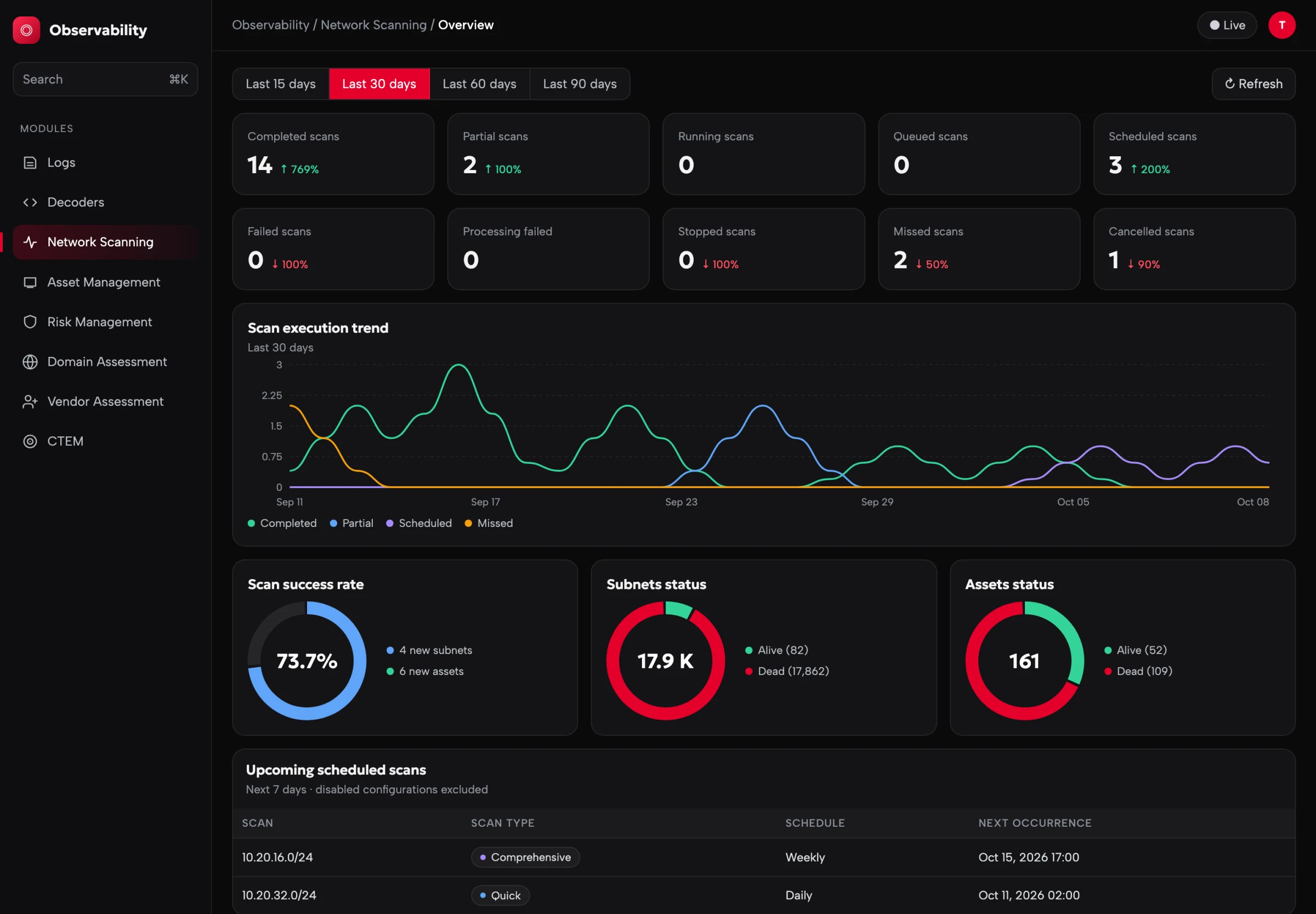The width and height of the screenshot is (1316, 914).
Task: Select the Last 30 days range
Action: [x=379, y=83]
